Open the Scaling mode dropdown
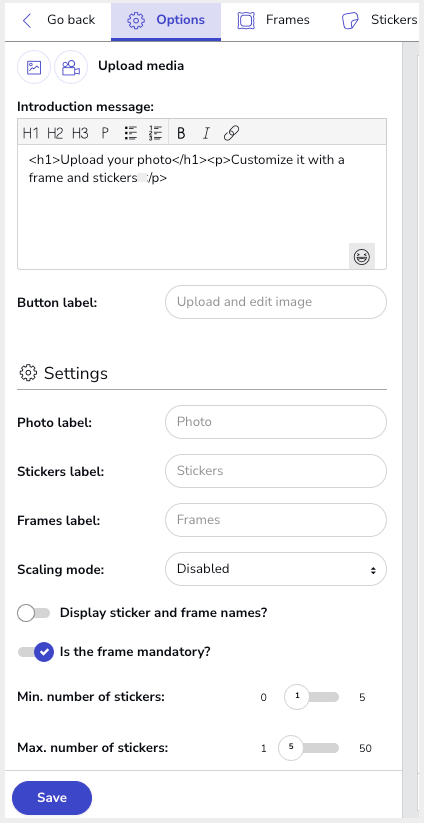 276,569
